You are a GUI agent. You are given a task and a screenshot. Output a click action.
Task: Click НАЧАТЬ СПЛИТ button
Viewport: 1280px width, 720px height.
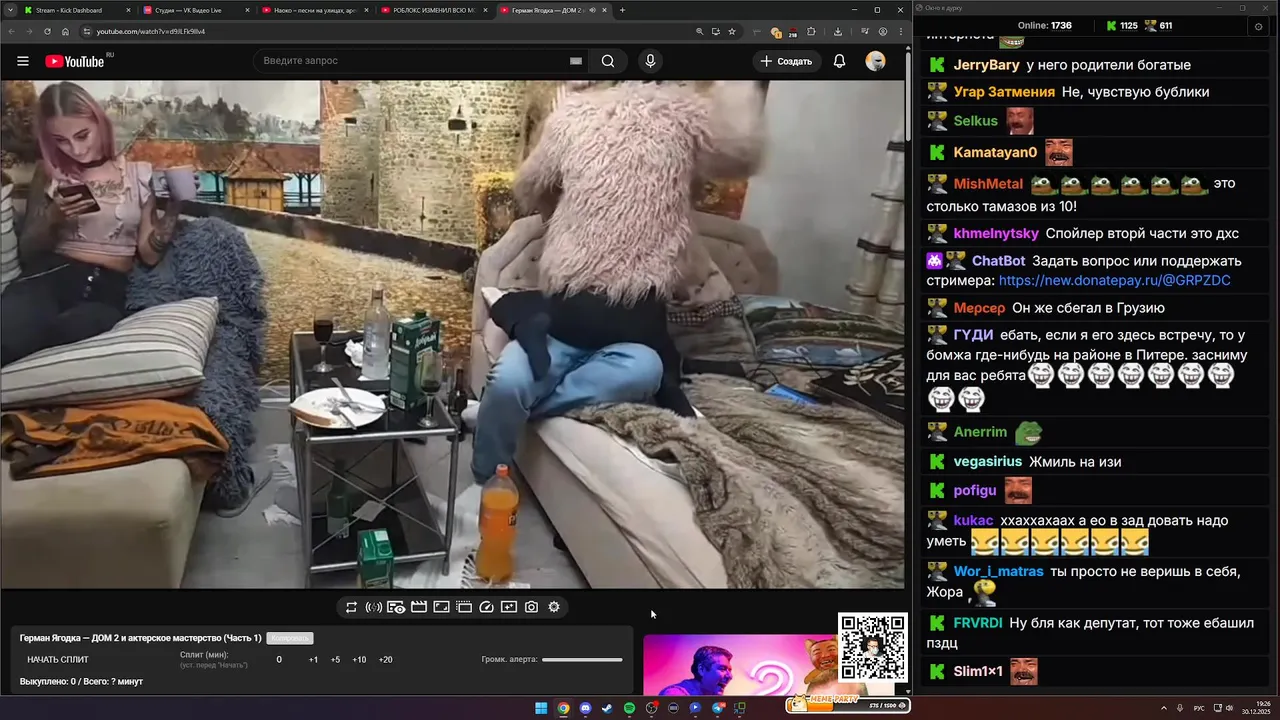coord(58,660)
